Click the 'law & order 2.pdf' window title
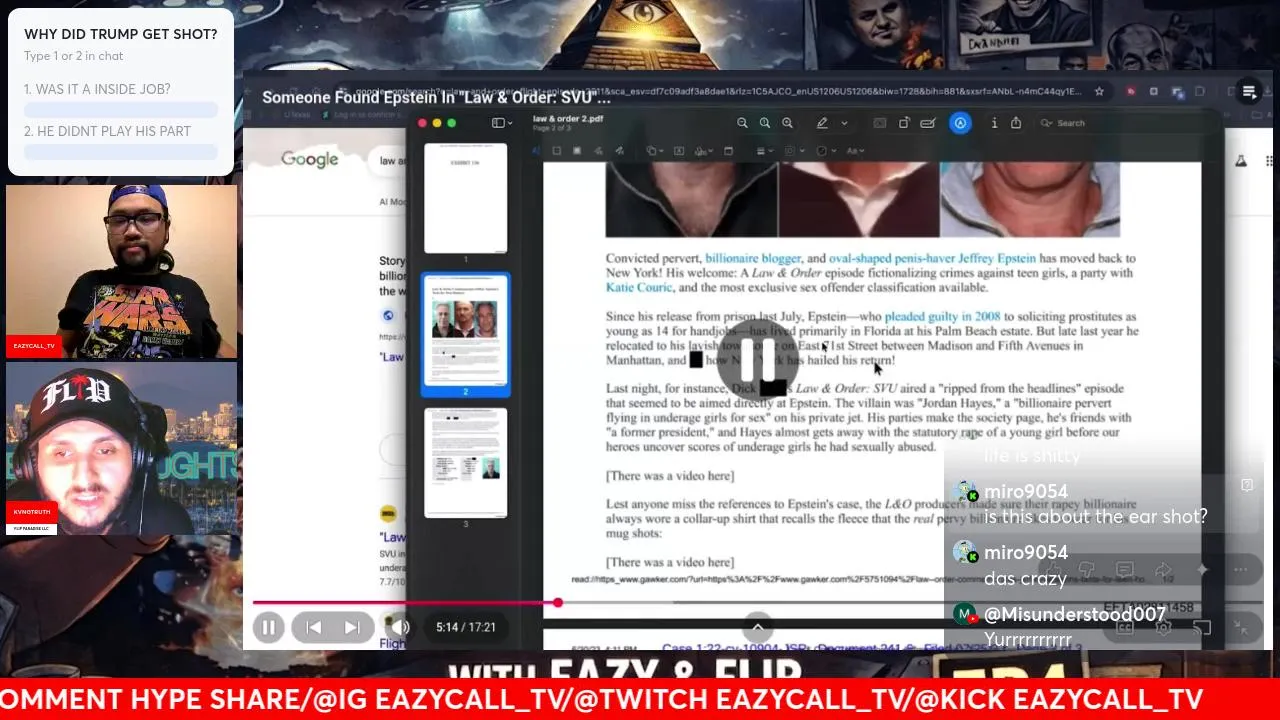Image resolution: width=1280 pixels, height=720 pixels. click(x=568, y=118)
